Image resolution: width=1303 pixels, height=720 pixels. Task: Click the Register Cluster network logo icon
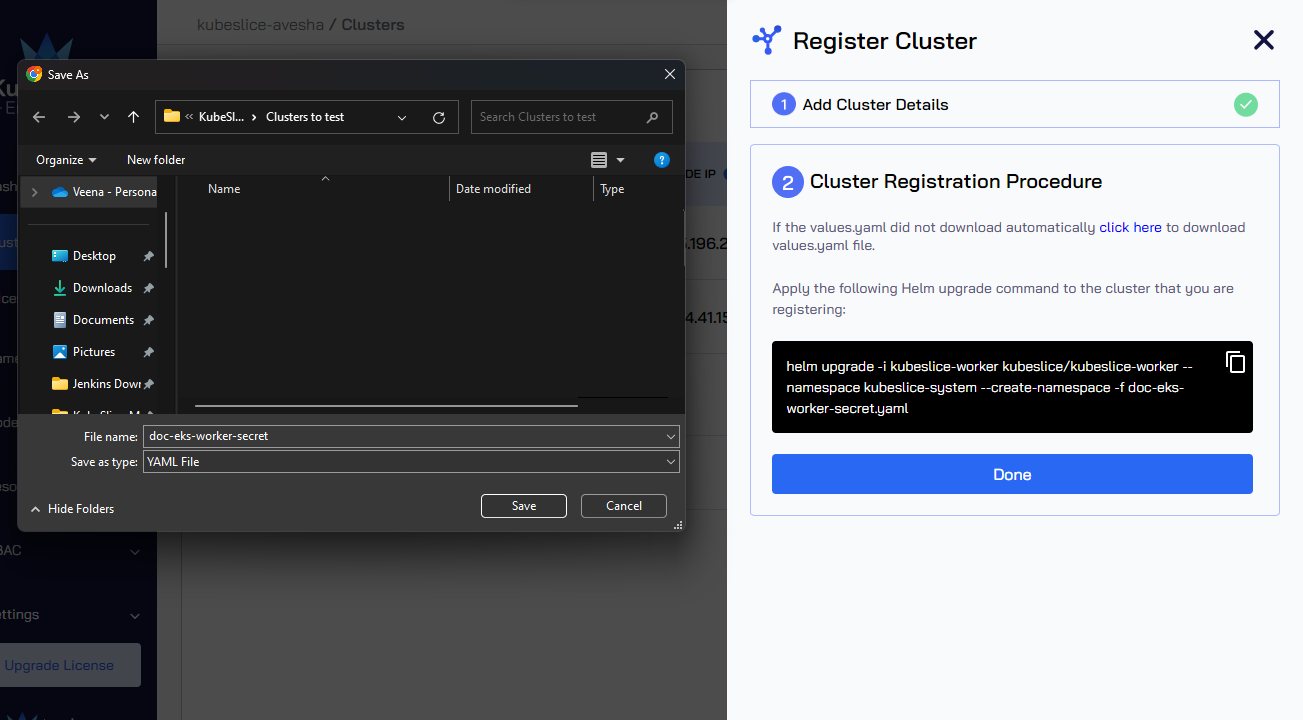pos(767,40)
